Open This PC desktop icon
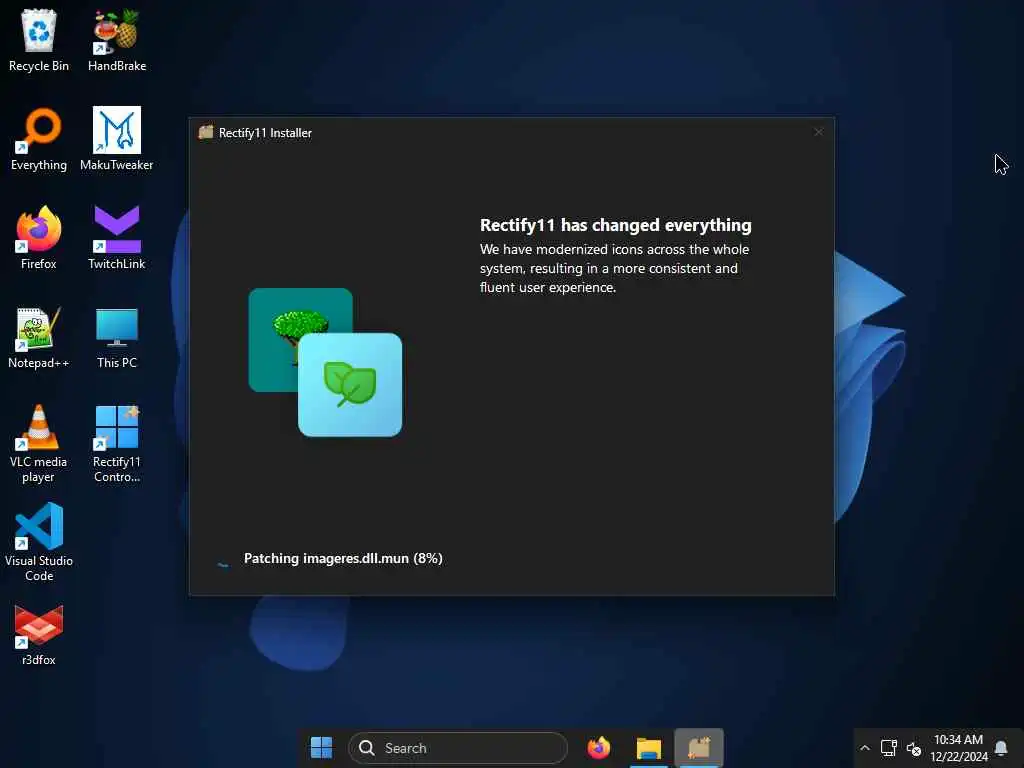The height and width of the screenshot is (768, 1024). click(116, 338)
